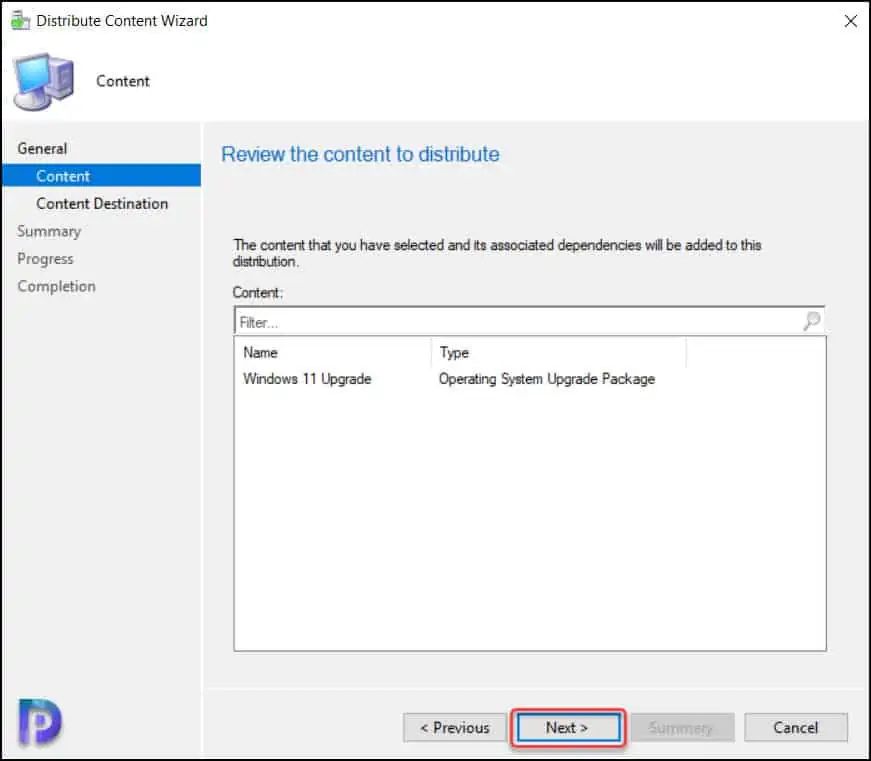Click the Operating System Upgrade Package cell
Viewport: 871px width, 761px height.
tap(547, 379)
